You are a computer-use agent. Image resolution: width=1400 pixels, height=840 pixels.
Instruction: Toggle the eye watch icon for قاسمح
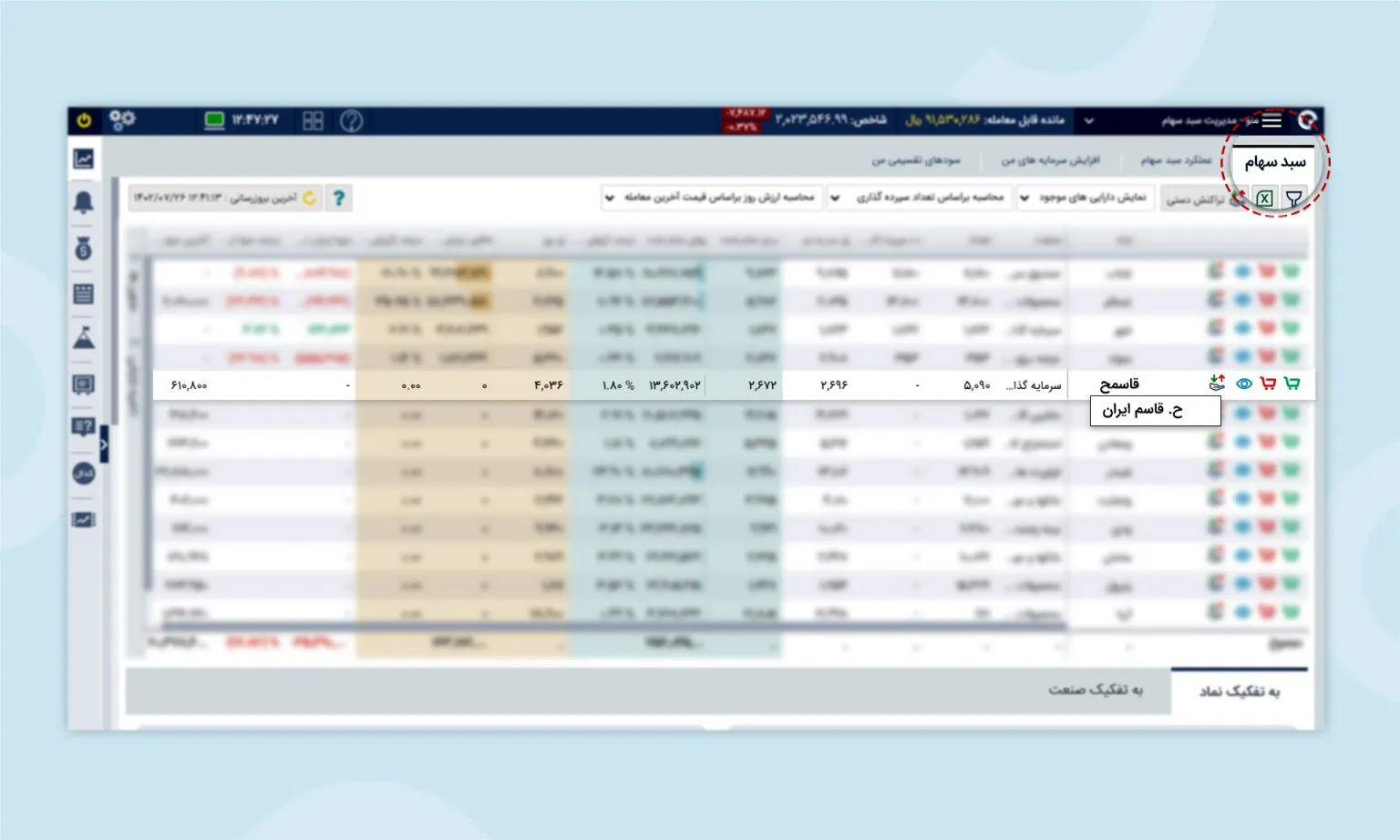point(1243,384)
